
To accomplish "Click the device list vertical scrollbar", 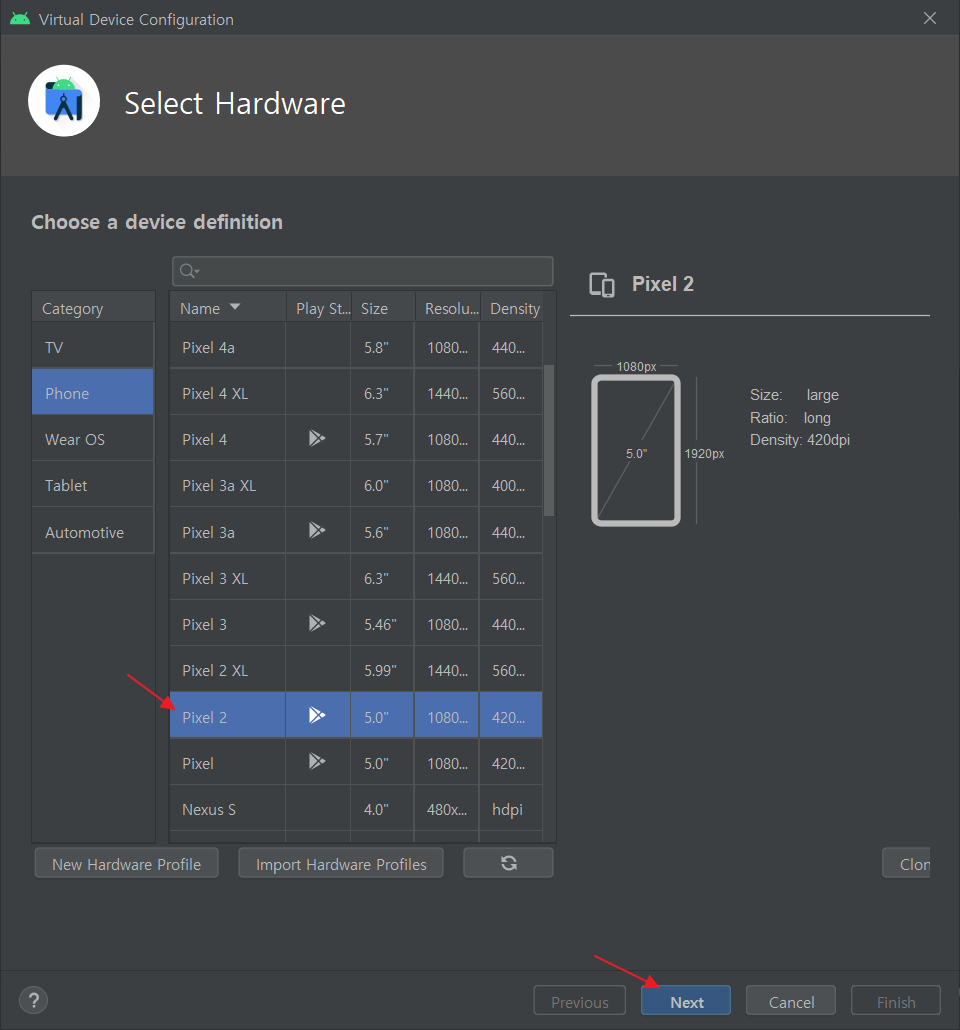I will pos(549,440).
